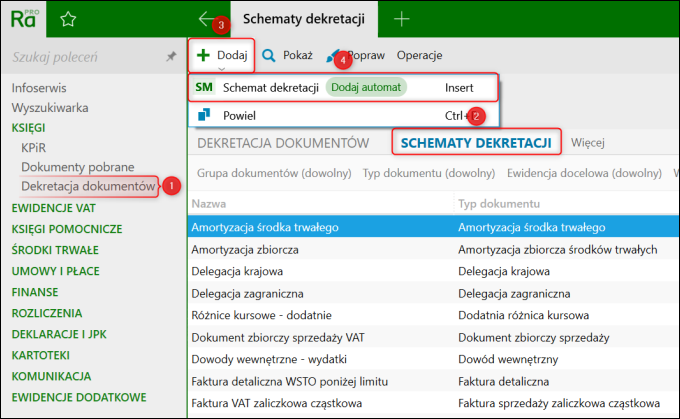Open the Grupa dokumentów (dowolny) filter

tap(274, 173)
